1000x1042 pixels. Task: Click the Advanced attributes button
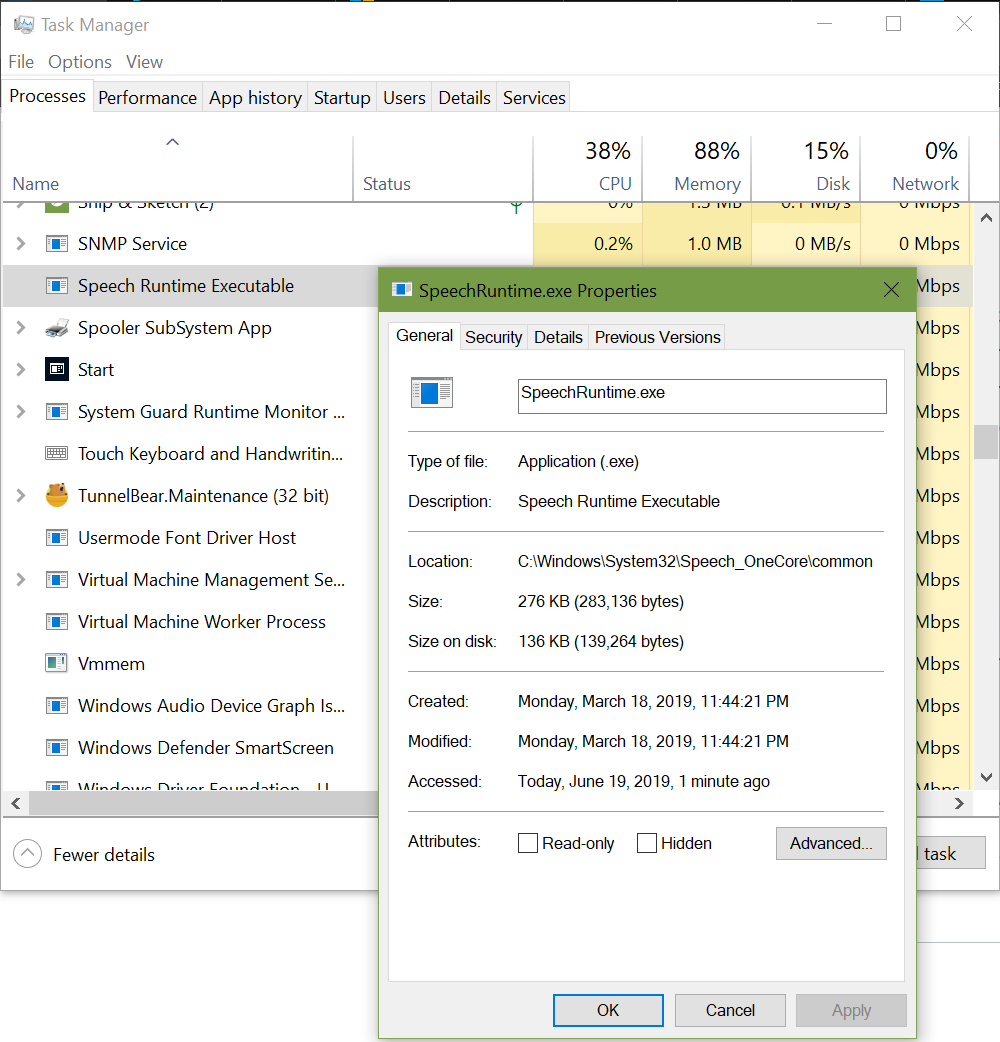click(x=831, y=843)
